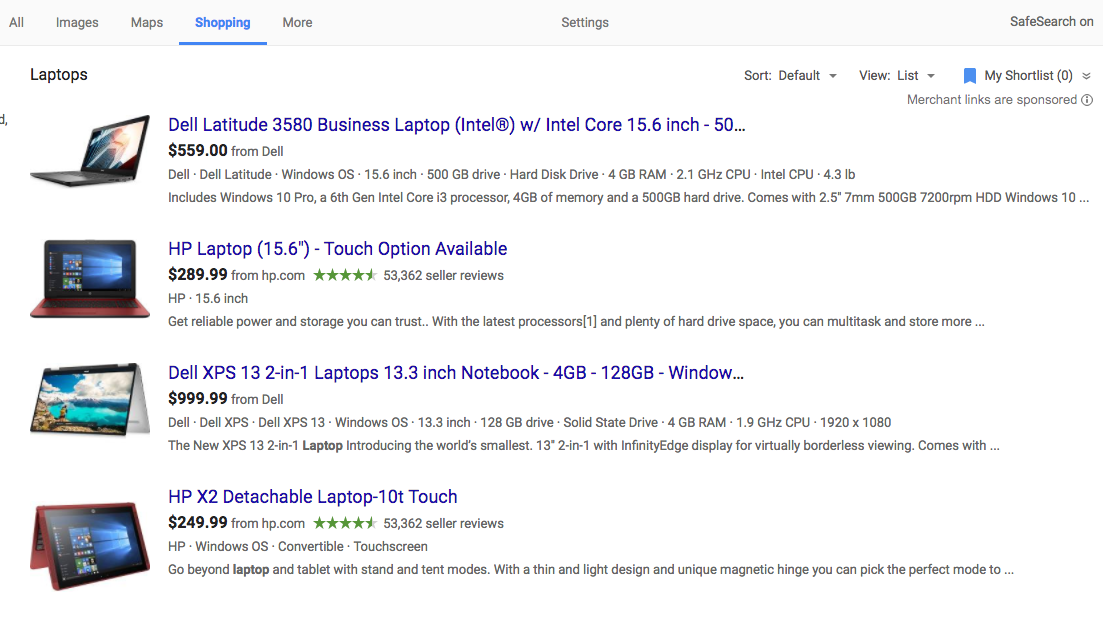The width and height of the screenshot is (1103, 622).
Task: Click seller reviews text under $289.99
Action: 443,276
